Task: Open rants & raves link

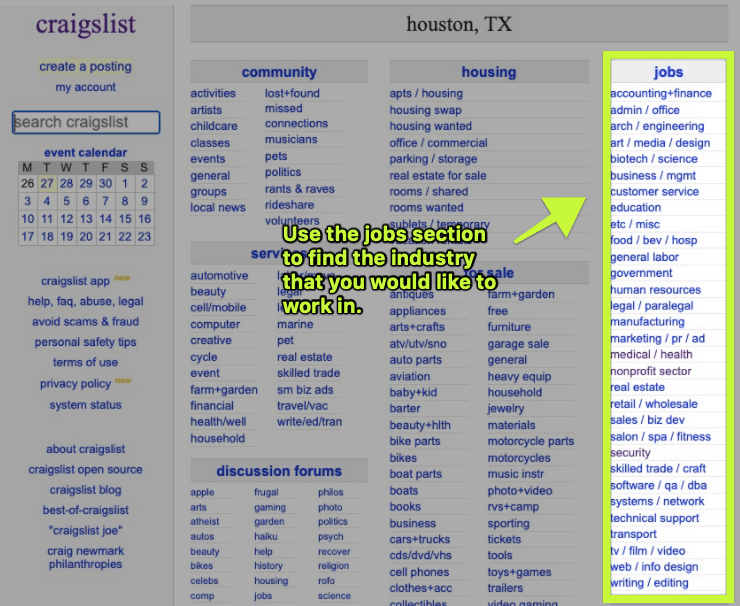Action: pos(300,189)
